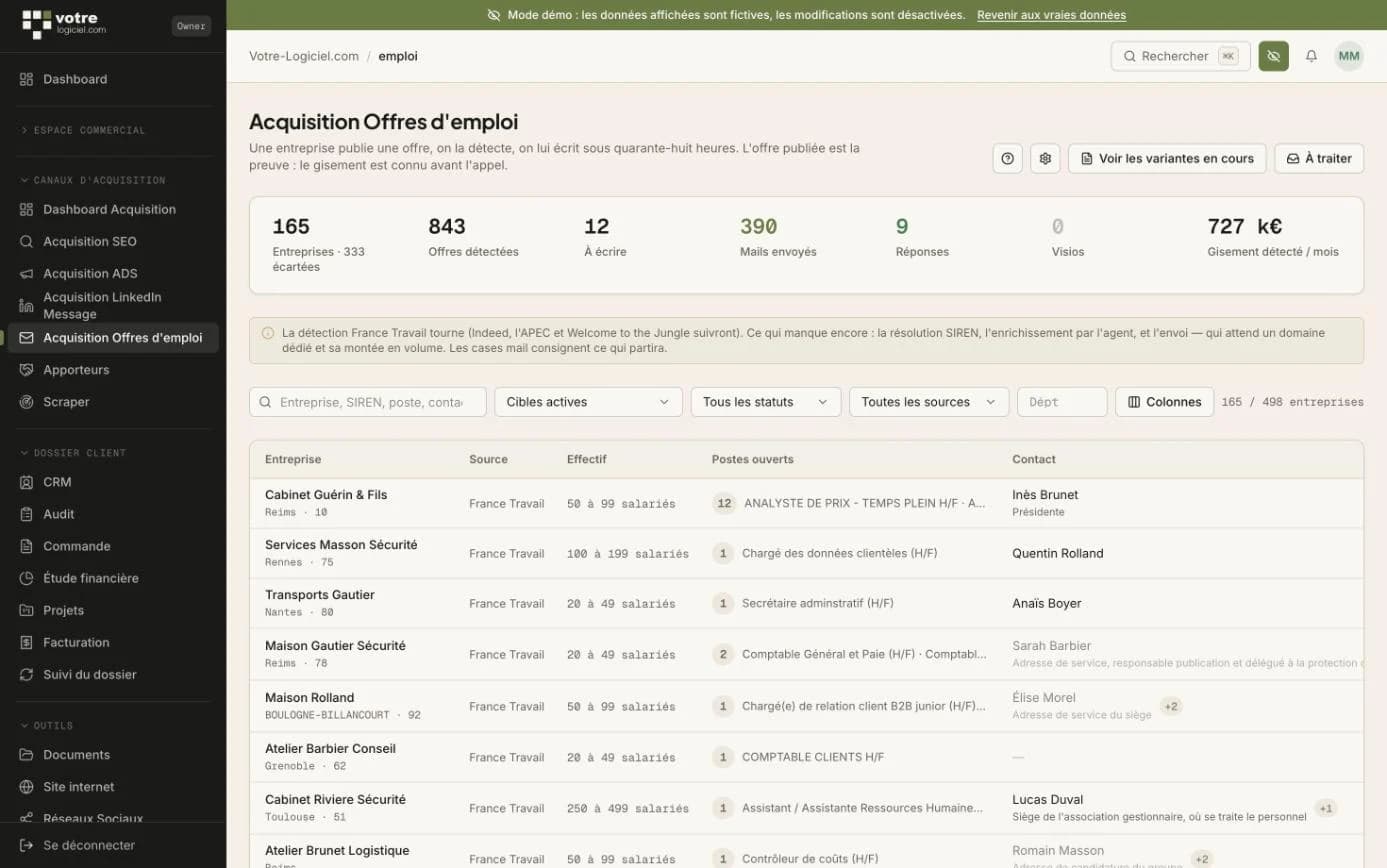The height and width of the screenshot is (868, 1387).
Task: Click the +2 badge beside Élise Morel
Action: click(1172, 706)
